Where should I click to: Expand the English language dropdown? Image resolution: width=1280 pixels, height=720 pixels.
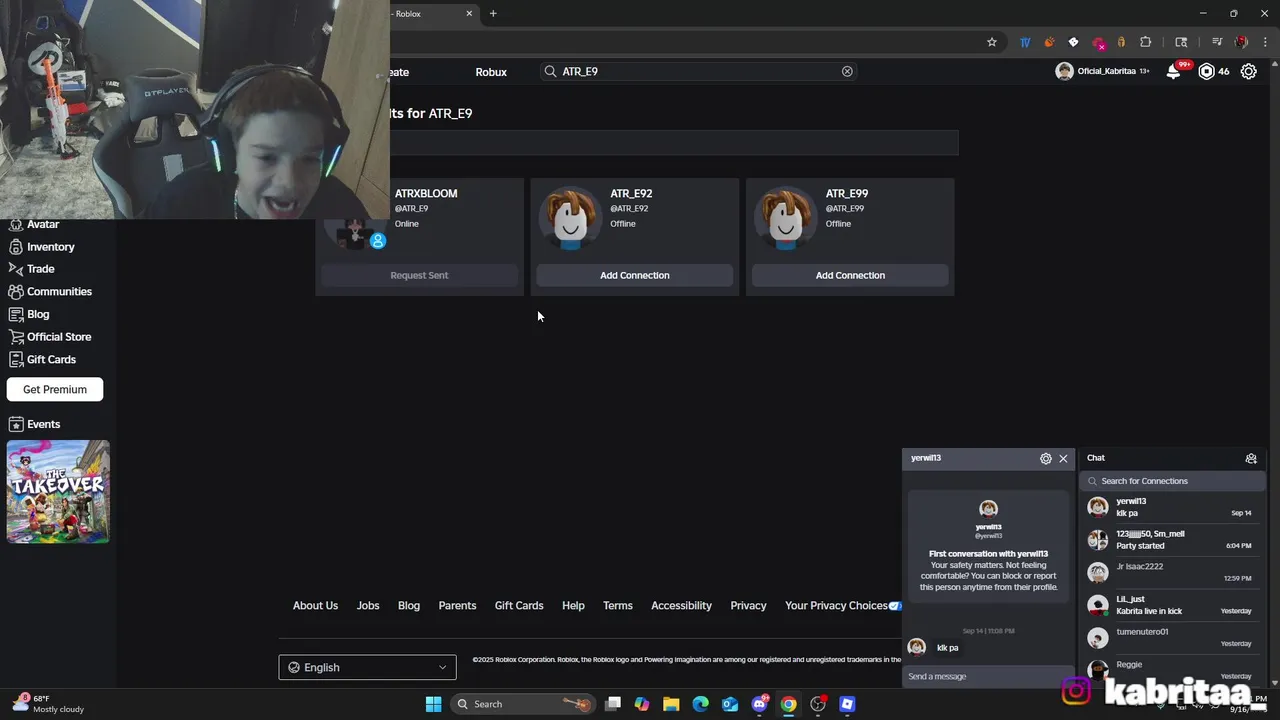click(367, 667)
